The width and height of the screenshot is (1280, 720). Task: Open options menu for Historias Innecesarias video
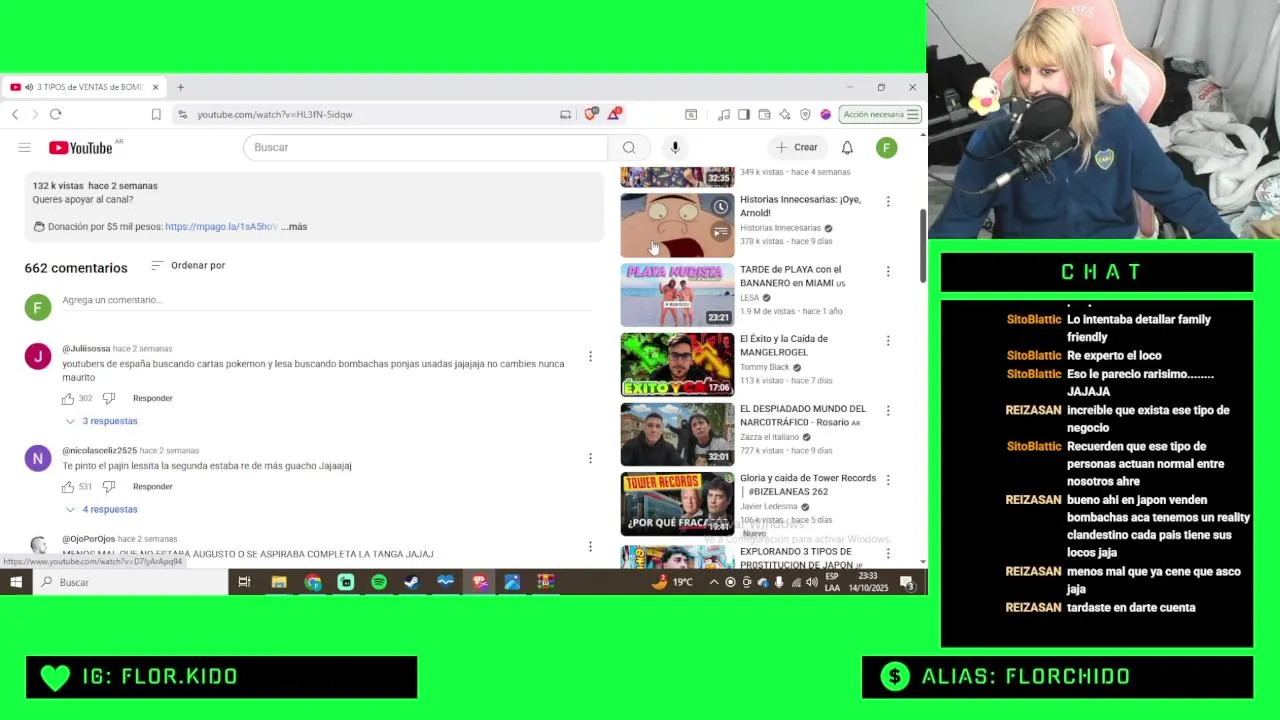[887, 201]
